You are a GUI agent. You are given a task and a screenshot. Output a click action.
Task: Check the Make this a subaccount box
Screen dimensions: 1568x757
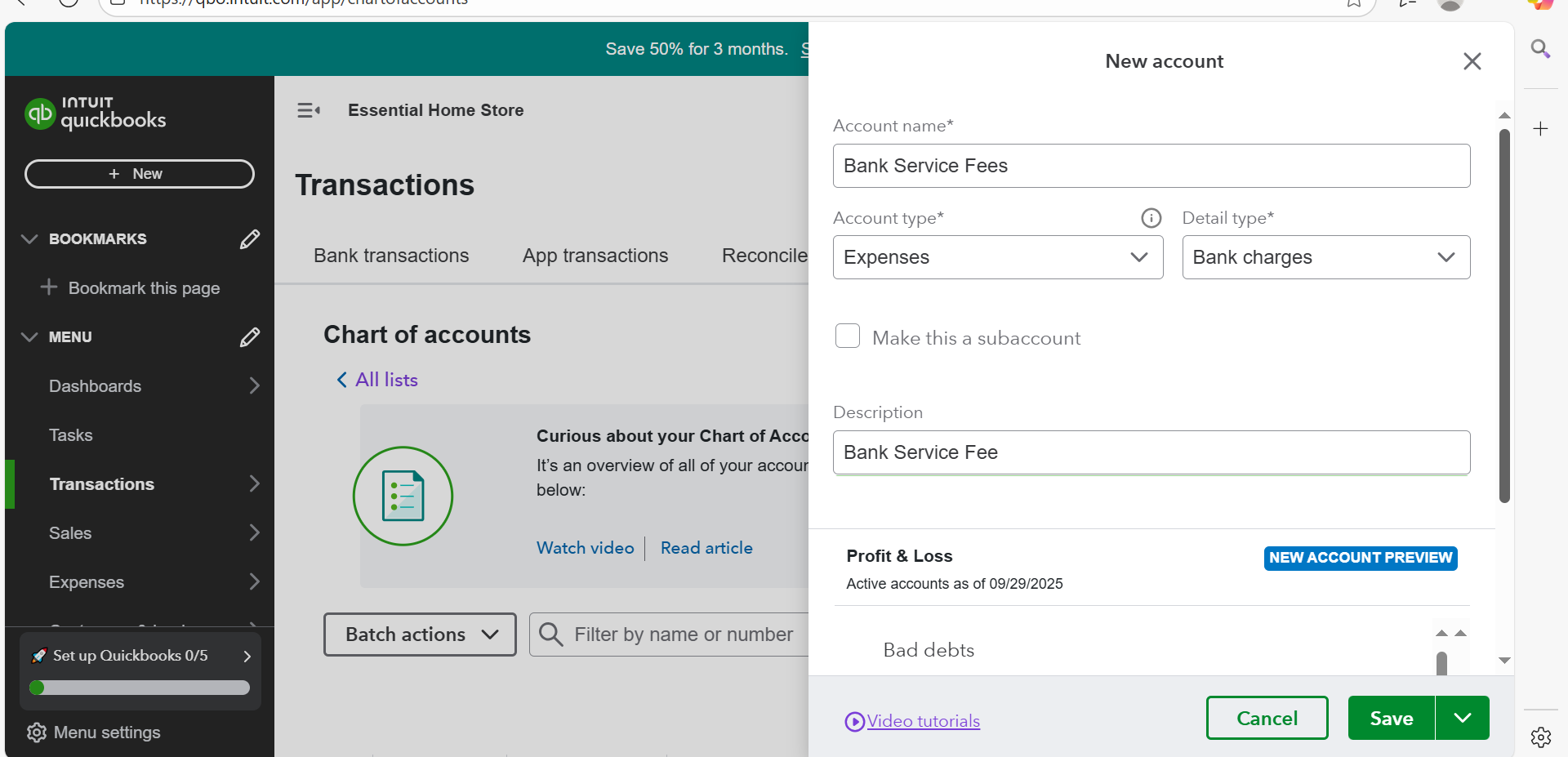click(x=848, y=336)
